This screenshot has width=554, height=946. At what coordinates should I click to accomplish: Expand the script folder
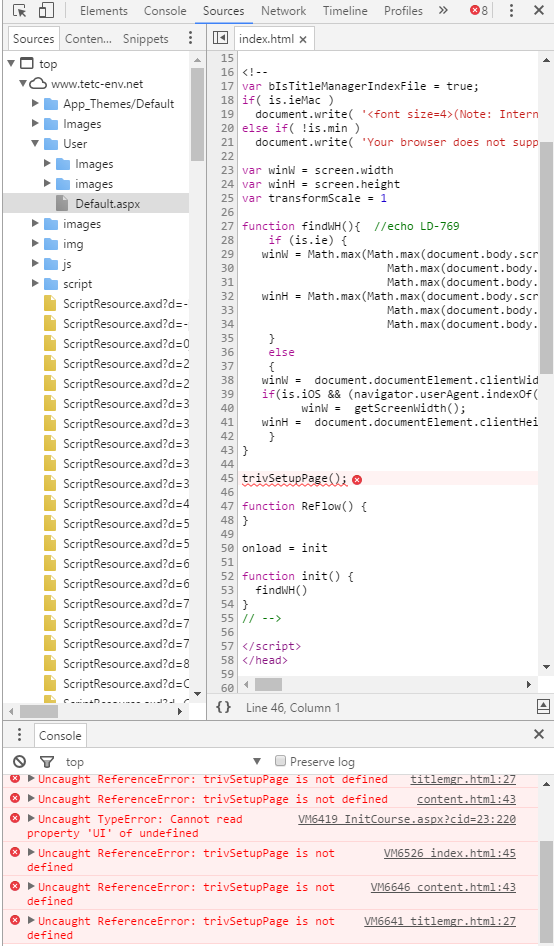[36, 284]
